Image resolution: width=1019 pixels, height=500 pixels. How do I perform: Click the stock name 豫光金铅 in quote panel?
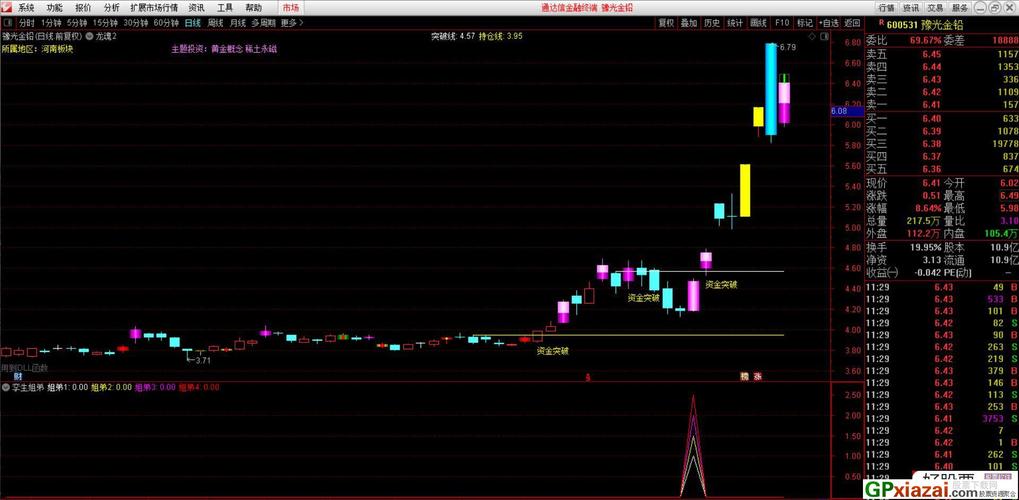941,25
